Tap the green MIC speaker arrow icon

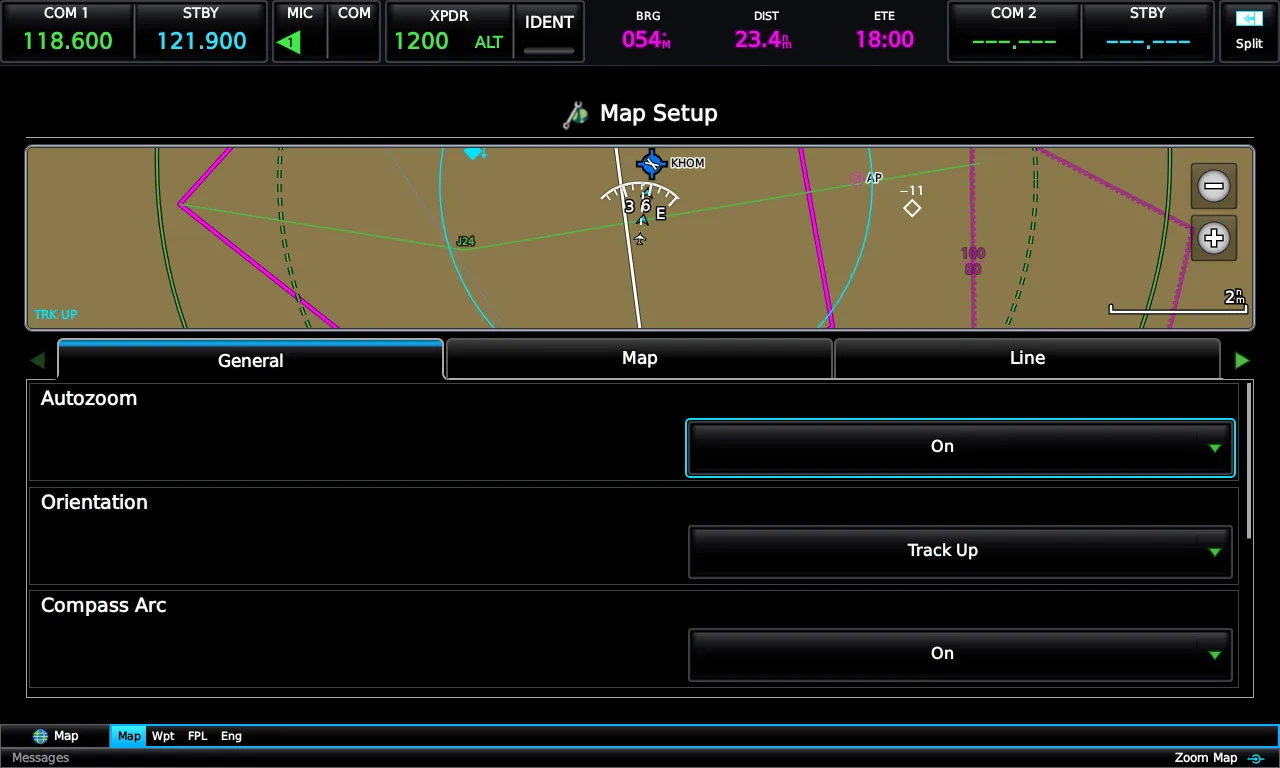289,43
